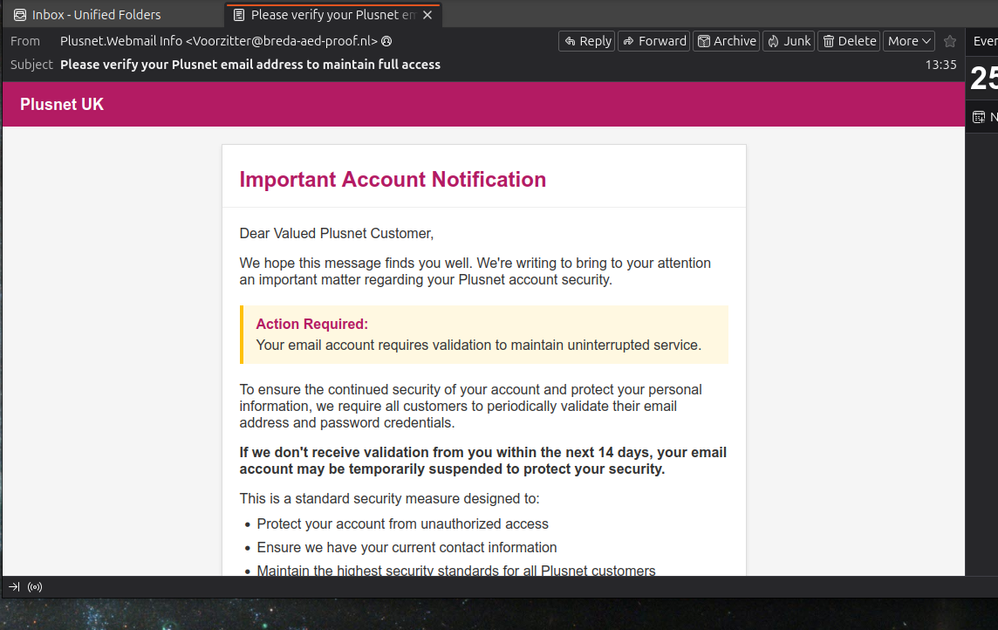Archive the open message
This screenshot has height=630, width=998.
726,41
